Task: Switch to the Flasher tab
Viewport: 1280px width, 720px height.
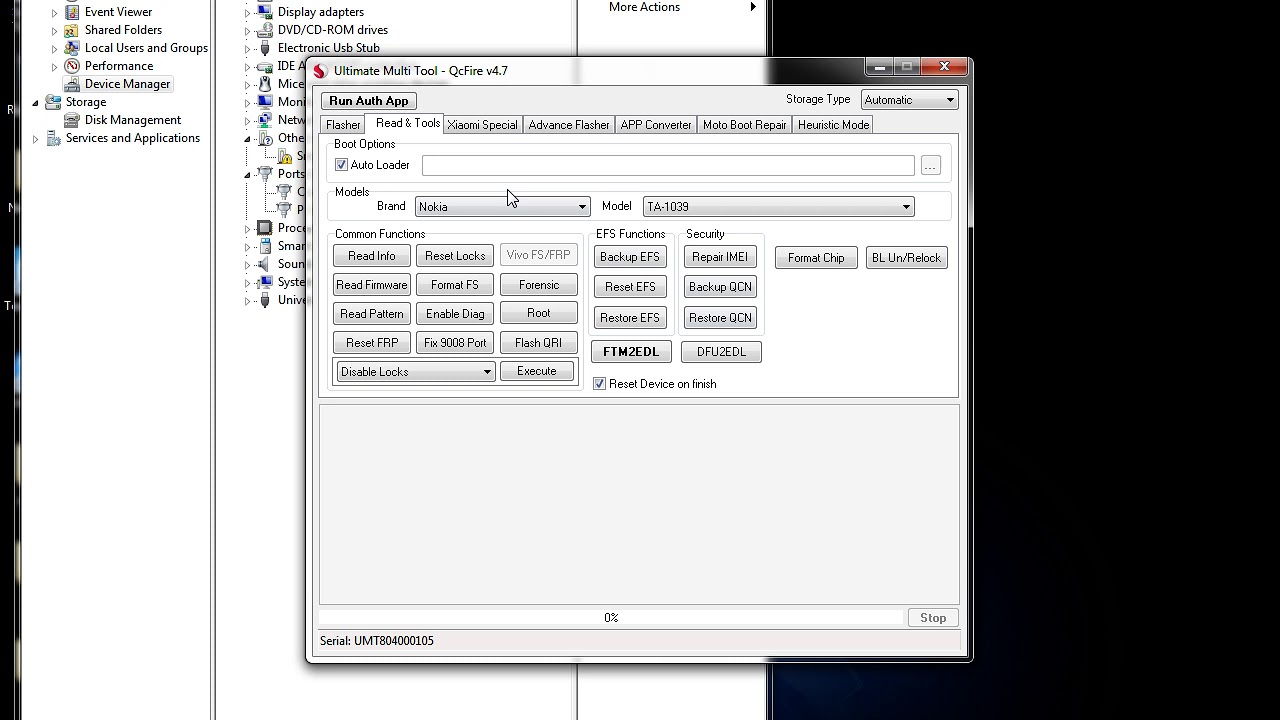Action: click(x=343, y=125)
